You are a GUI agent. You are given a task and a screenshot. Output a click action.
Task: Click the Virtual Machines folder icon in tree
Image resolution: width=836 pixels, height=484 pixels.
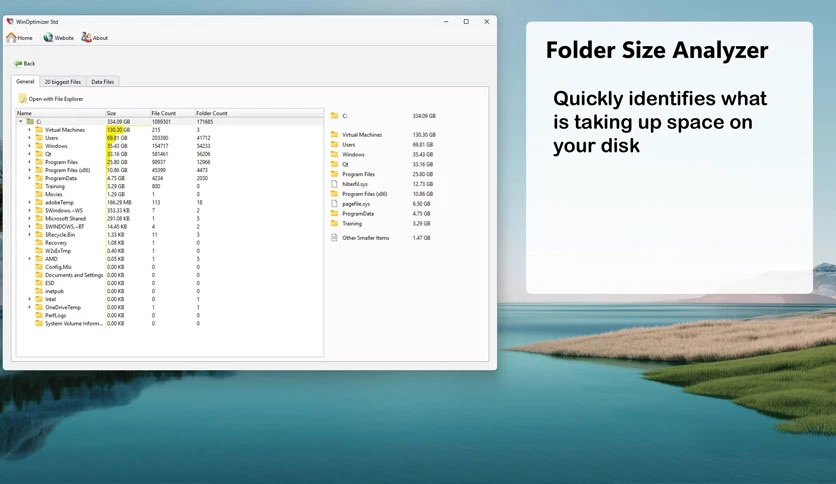[39, 130]
